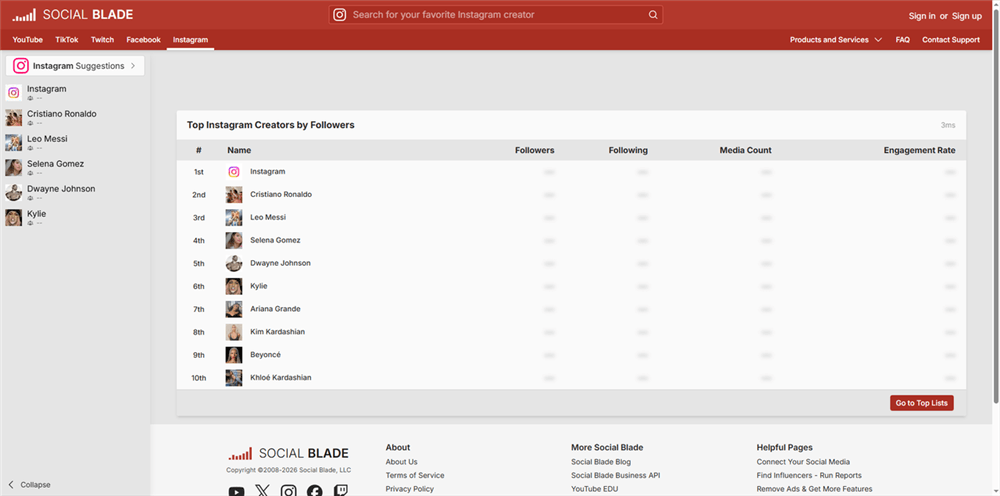Click Ariana Grande name in table

[275, 309]
